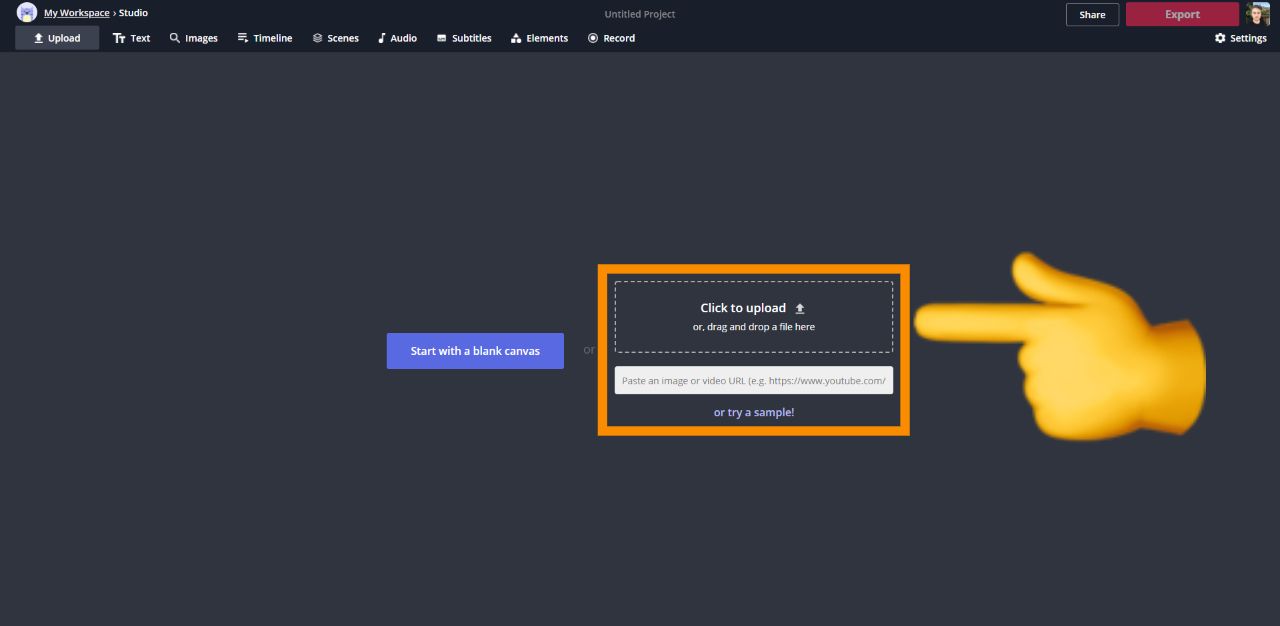The image size is (1280, 626).
Task: Select the Text tool icon
Action: (x=120, y=38)
